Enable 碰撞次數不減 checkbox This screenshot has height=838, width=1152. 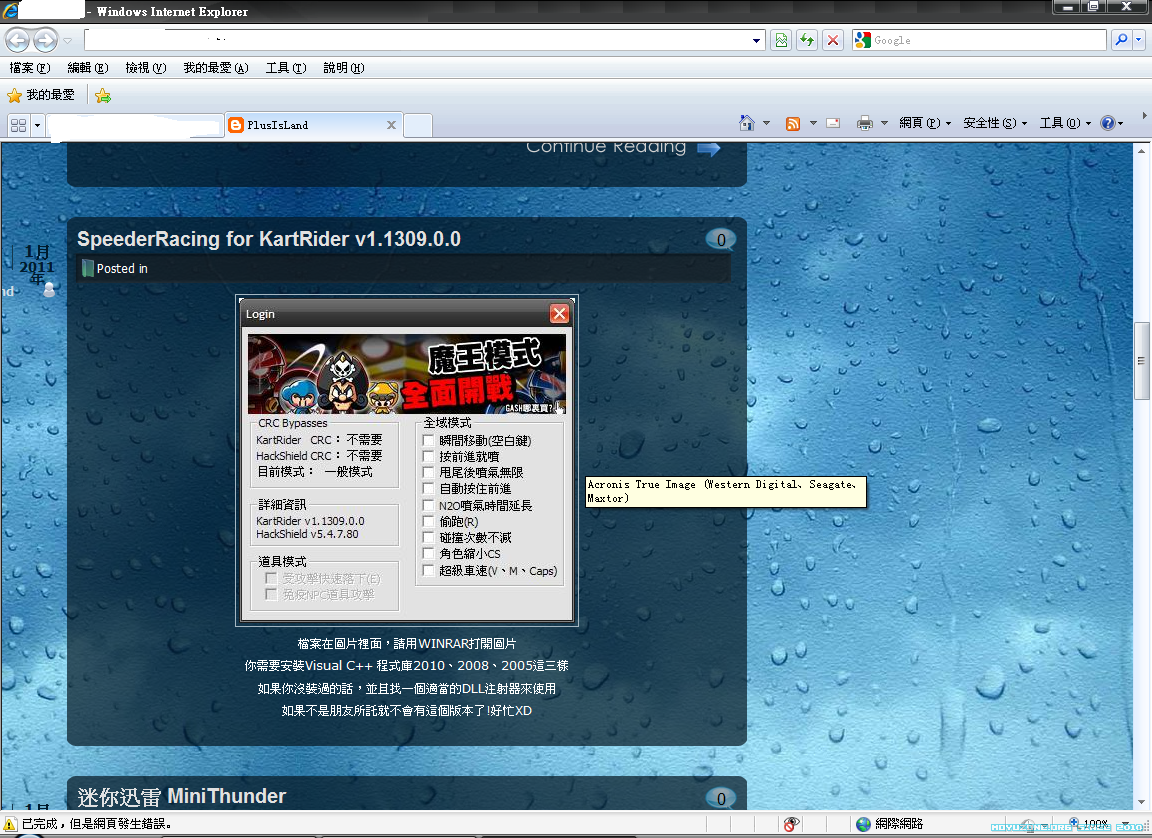(429, 538)
